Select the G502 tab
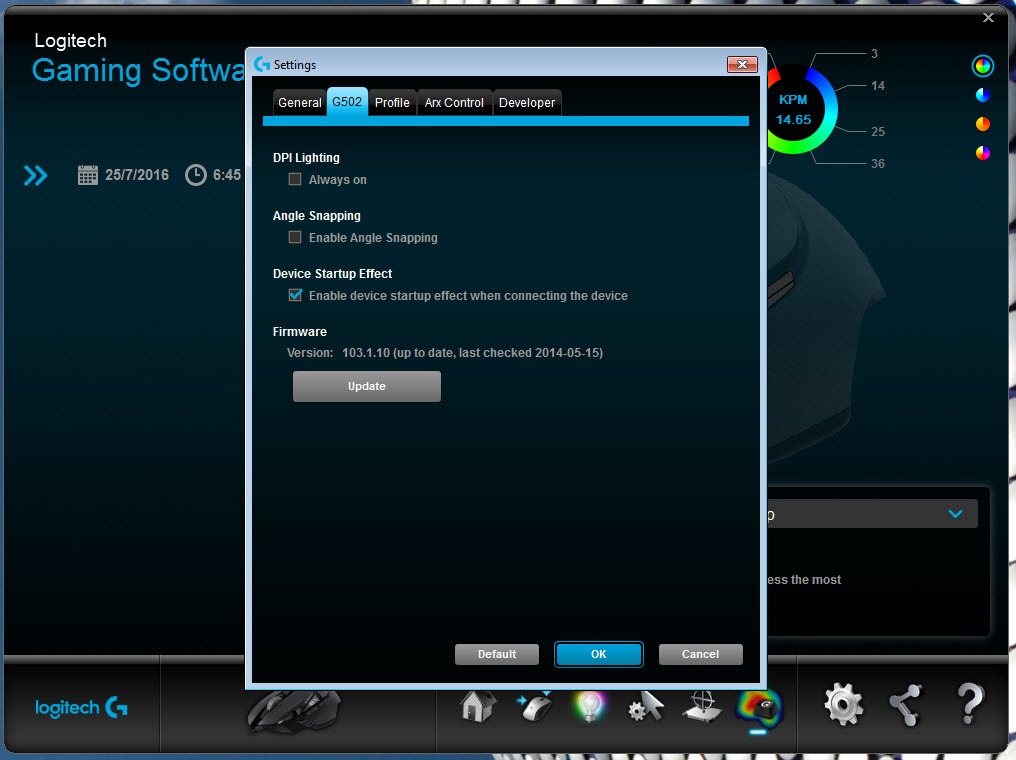This screenshot has width=1016, height=760. pyautogui.click(x=347, y=102)
